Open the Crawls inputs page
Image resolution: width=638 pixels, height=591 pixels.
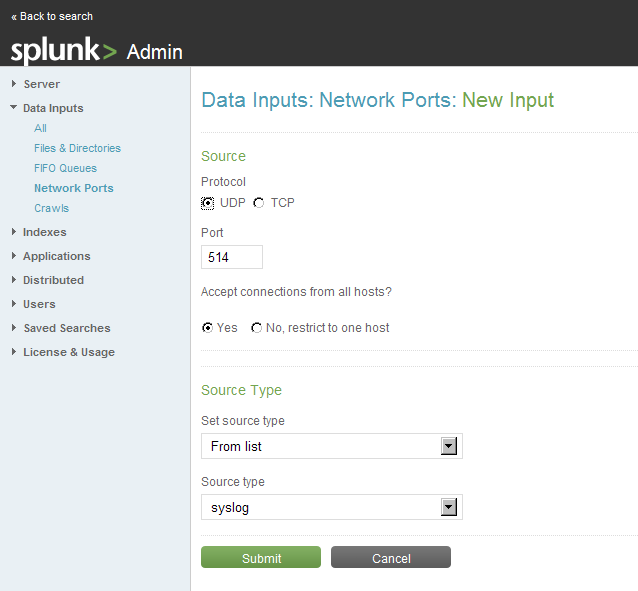pos(52,208)
